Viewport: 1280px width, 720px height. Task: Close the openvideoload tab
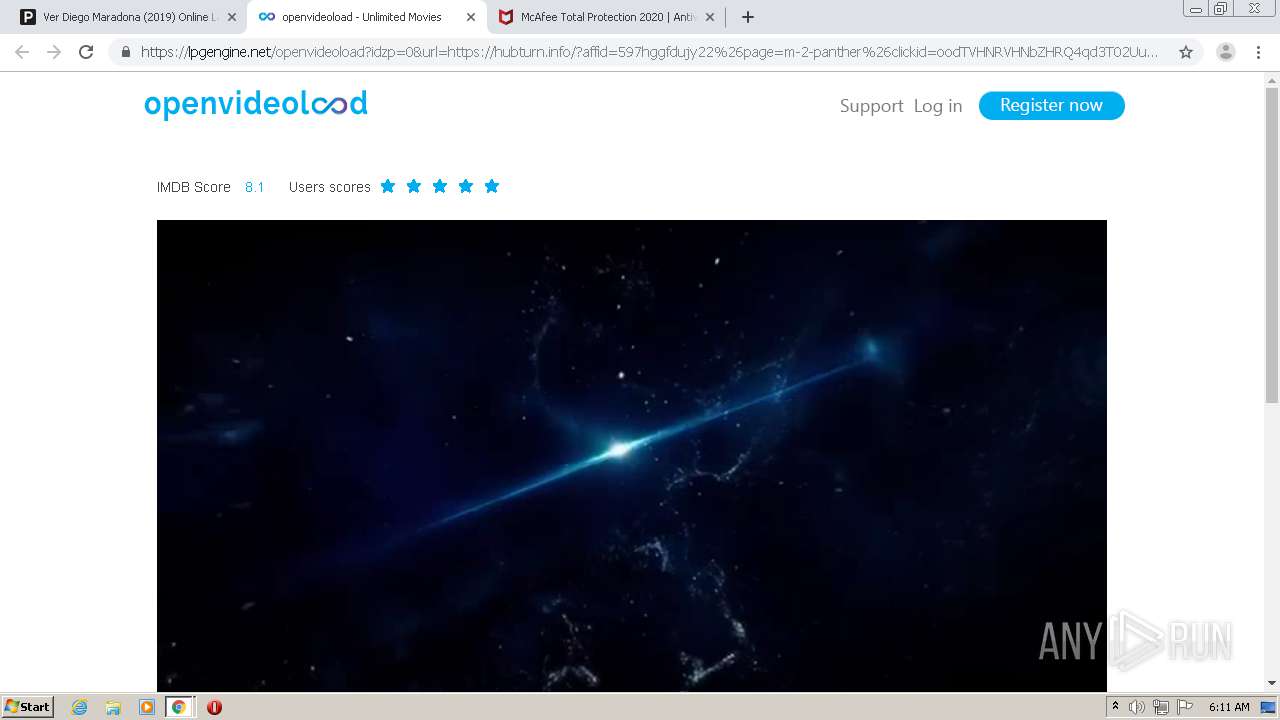471,17
